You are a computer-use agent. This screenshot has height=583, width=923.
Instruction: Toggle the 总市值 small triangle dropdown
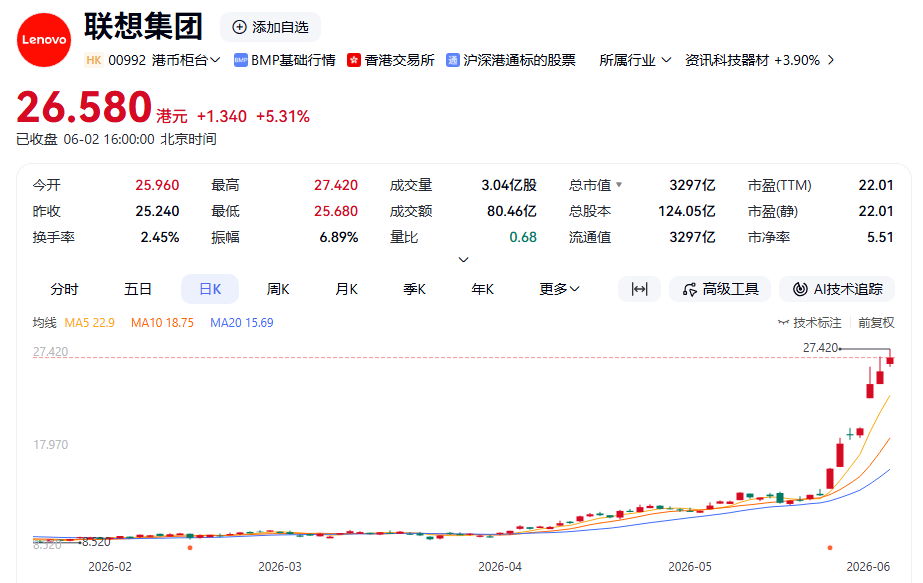pos(619,185)
